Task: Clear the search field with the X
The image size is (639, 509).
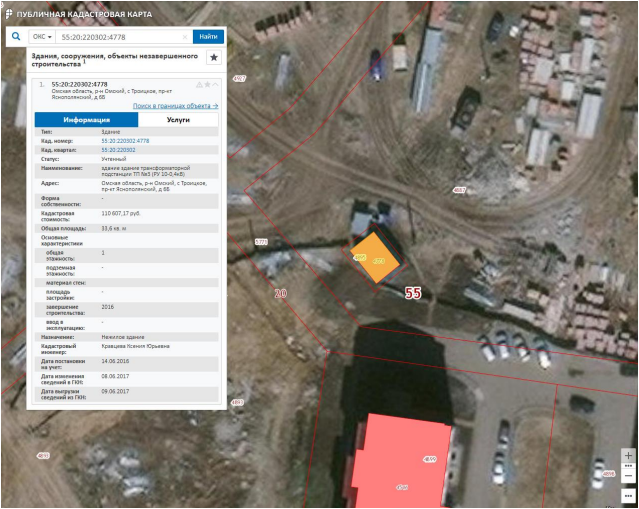Action: click(184, 36)
